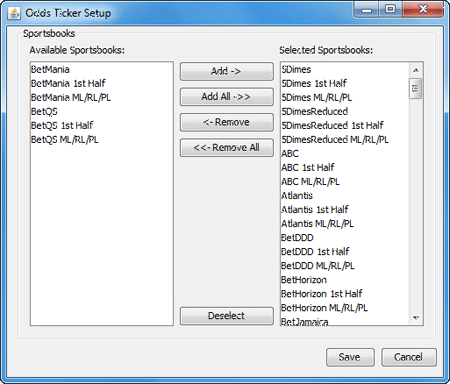This screenshot has height=384, width=450.
Task: Select BetMania ML/RL/PL entry
Action: click(102, 97)
